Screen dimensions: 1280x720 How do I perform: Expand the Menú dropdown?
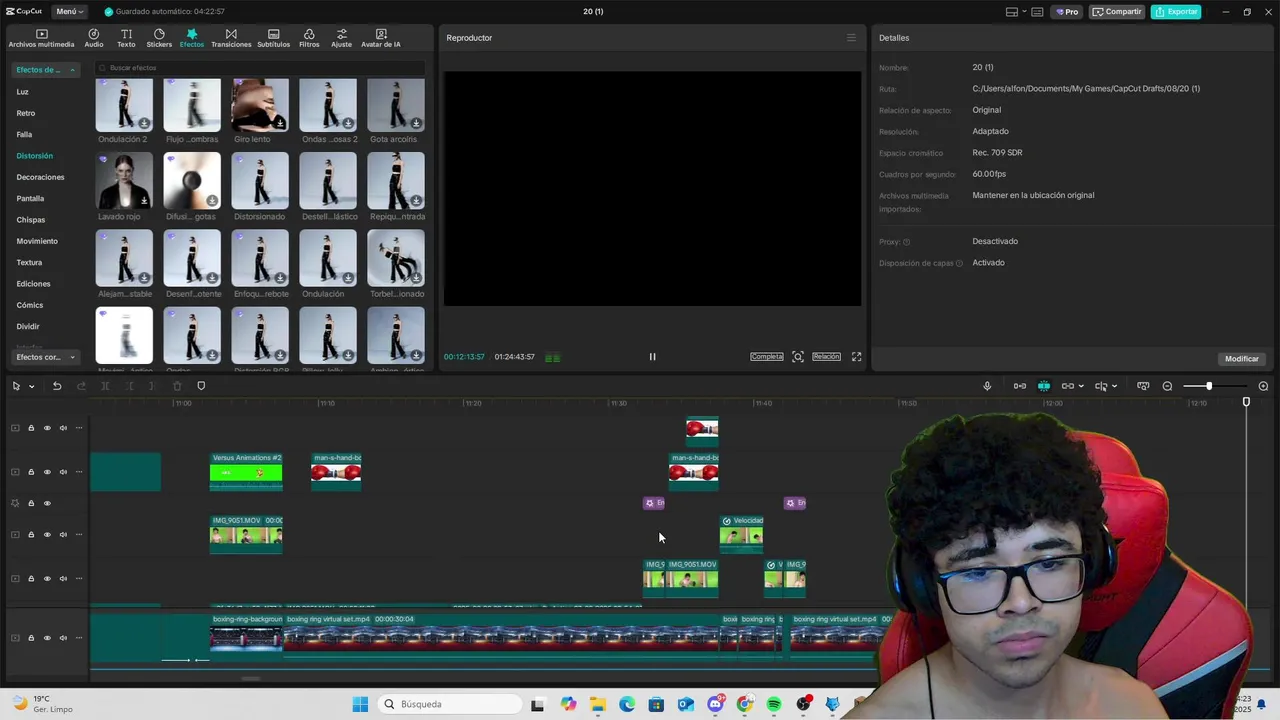69,12
